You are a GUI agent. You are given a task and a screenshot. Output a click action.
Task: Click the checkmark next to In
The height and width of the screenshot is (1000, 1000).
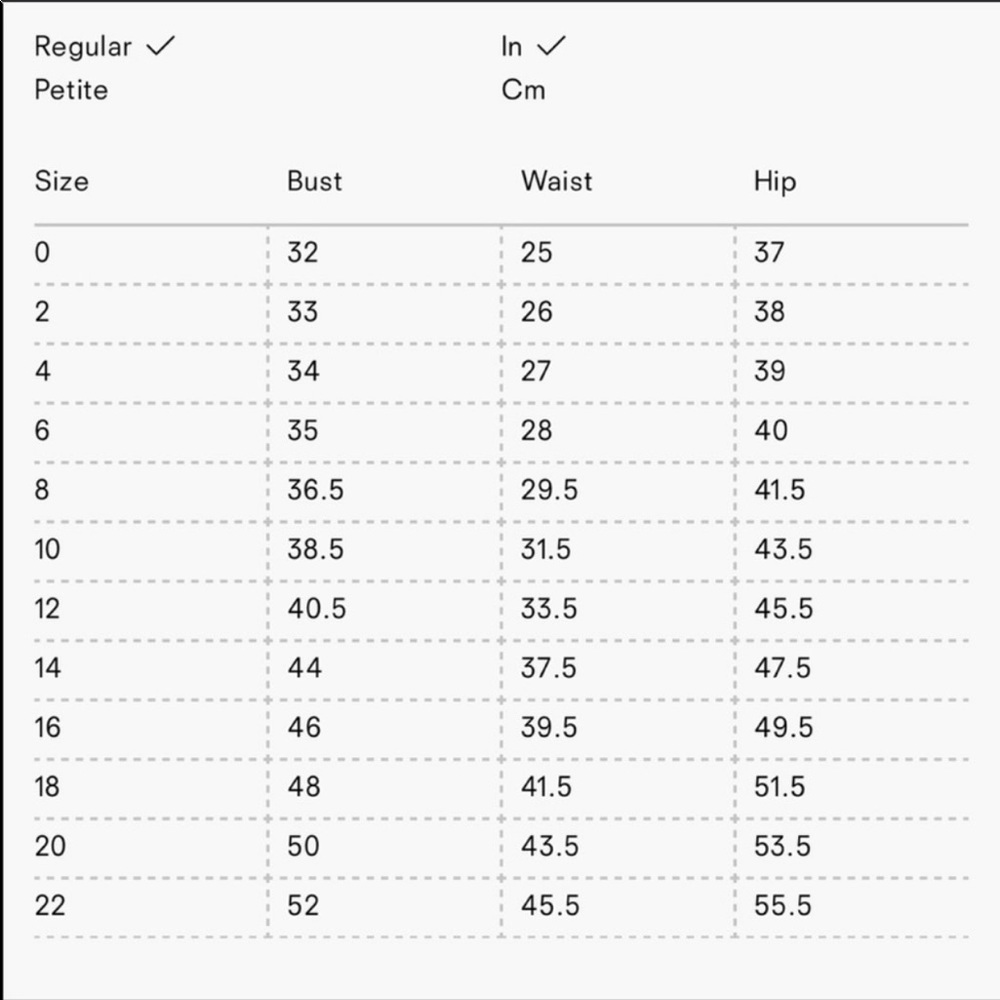coord(551,46)
